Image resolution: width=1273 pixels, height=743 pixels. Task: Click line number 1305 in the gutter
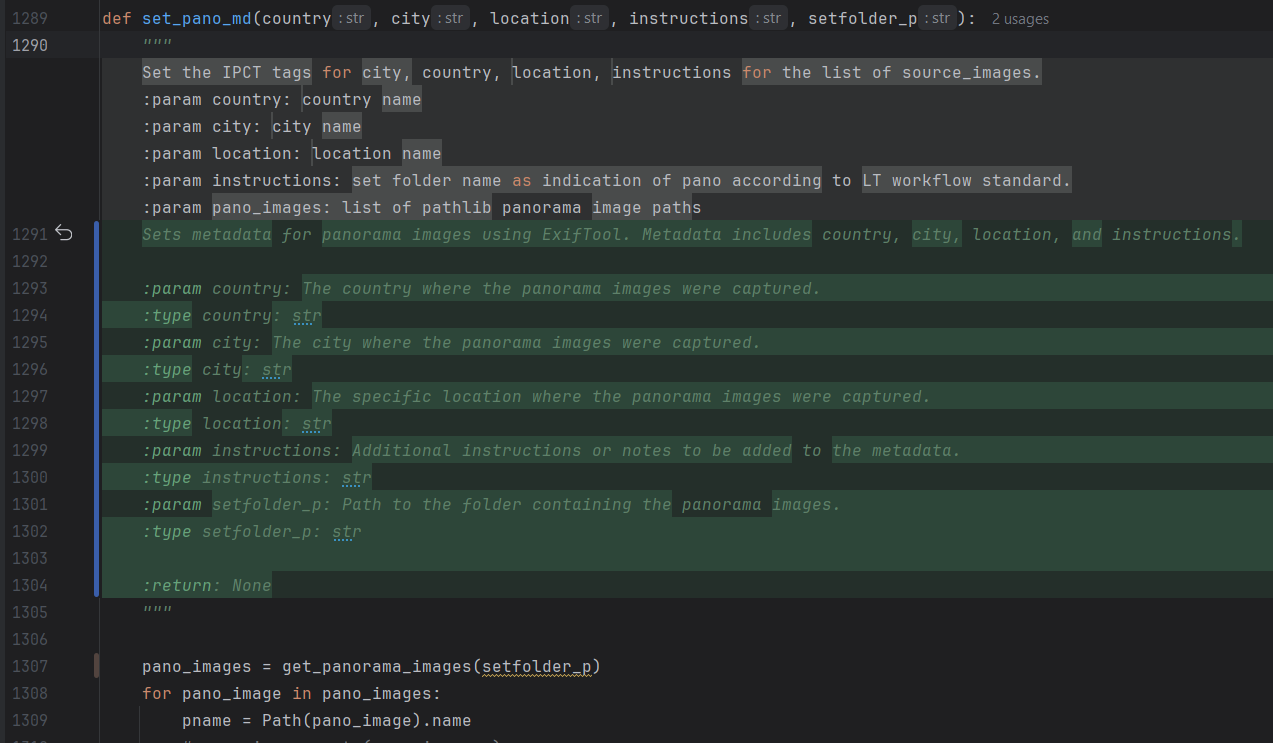point(30,612)
